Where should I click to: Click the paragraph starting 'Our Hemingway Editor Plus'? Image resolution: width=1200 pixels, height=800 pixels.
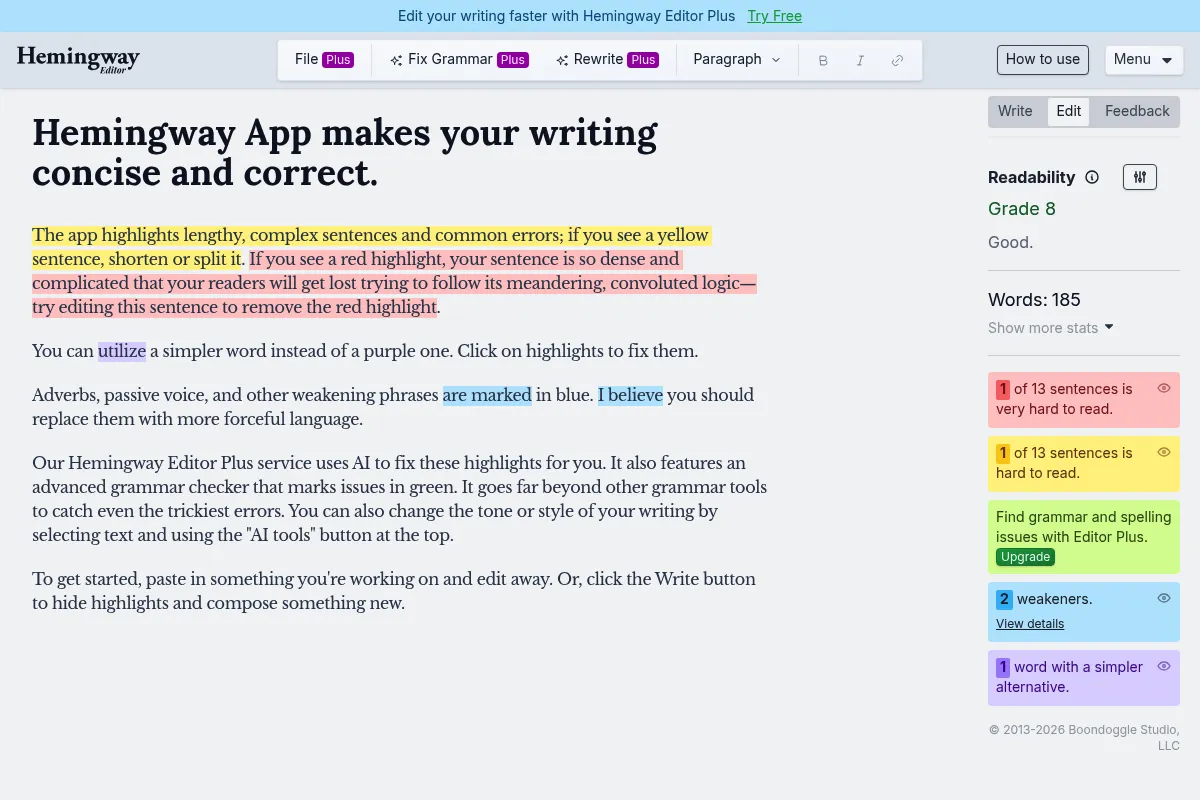click(x=399, y=499)
